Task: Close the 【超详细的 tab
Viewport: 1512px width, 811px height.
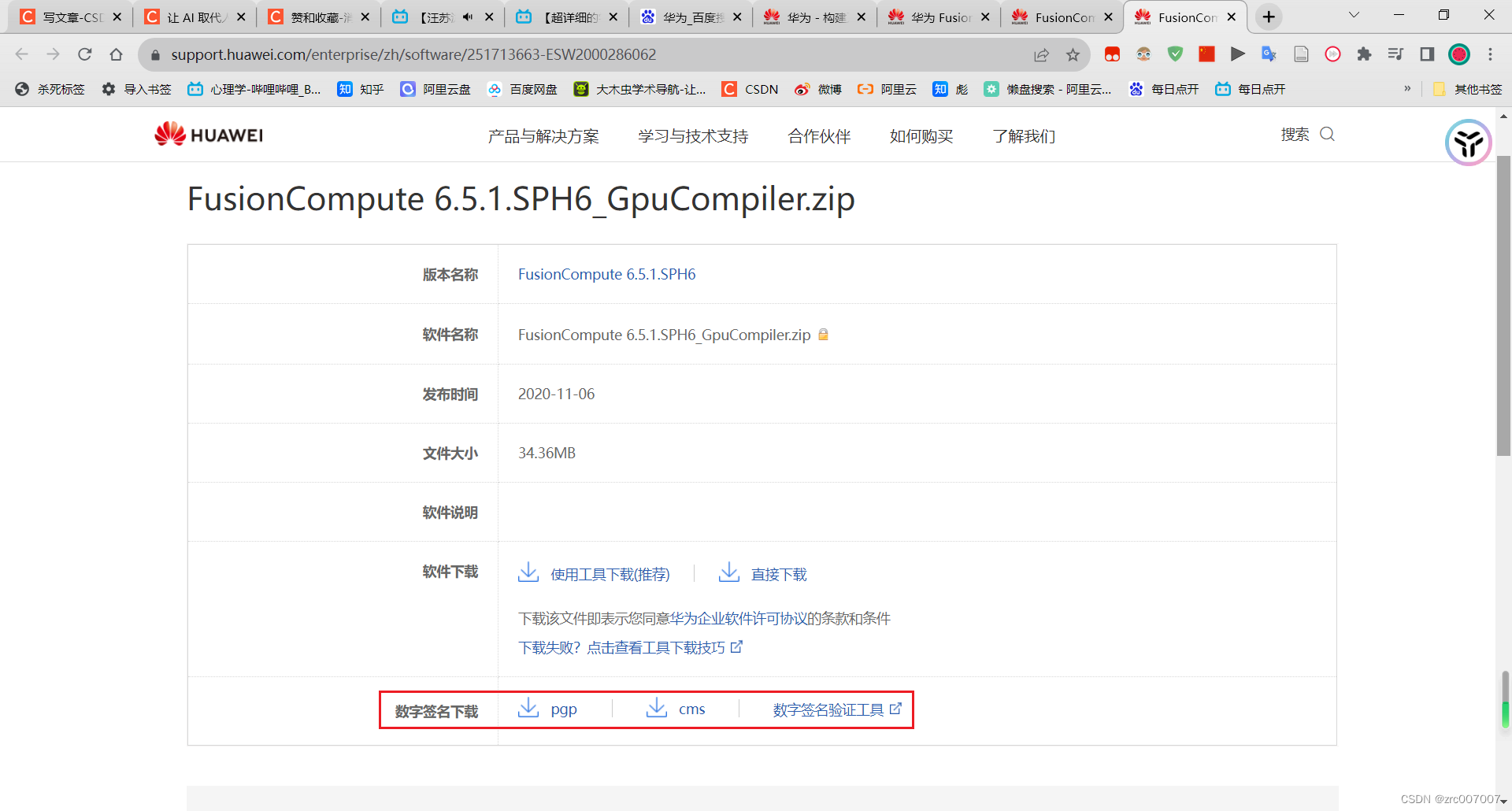Action: (x=613, y=17)
